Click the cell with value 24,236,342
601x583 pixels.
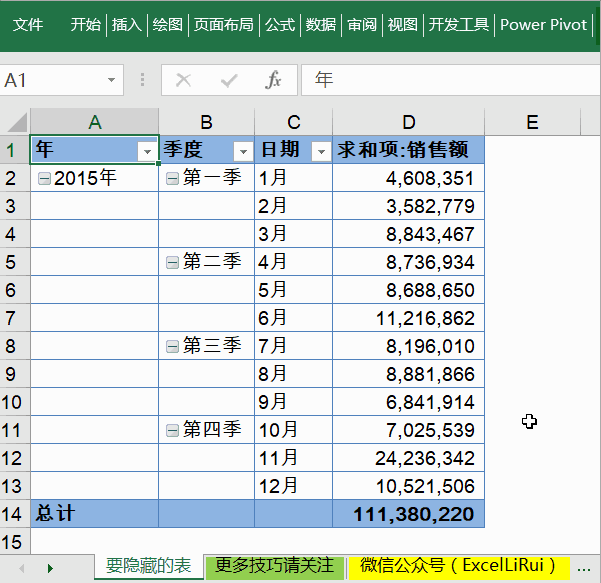409,458
